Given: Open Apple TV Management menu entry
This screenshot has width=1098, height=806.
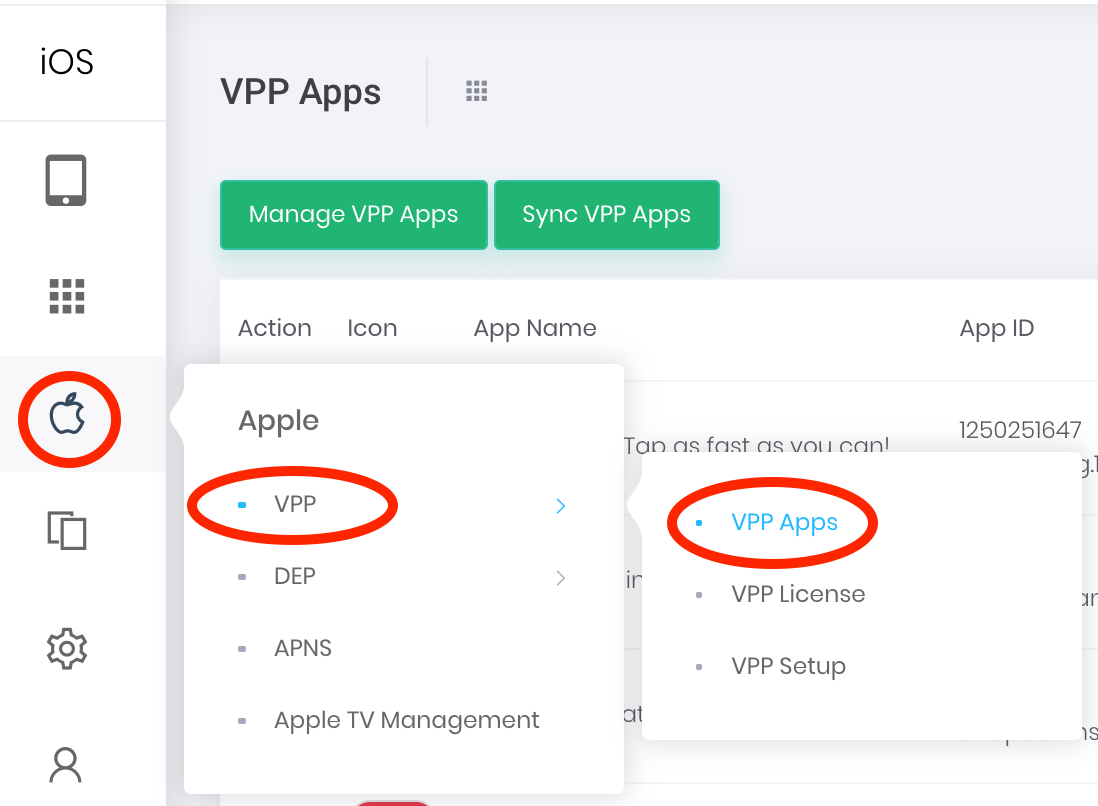Looking at the screenshot, I should tap(406, 720).
